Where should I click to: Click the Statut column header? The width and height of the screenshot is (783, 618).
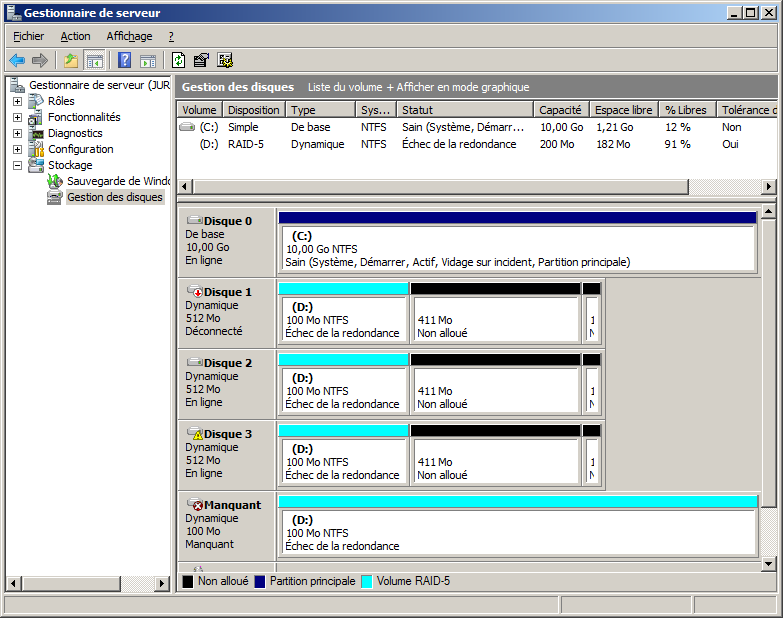pyautogui.click(x=463, y=110)
